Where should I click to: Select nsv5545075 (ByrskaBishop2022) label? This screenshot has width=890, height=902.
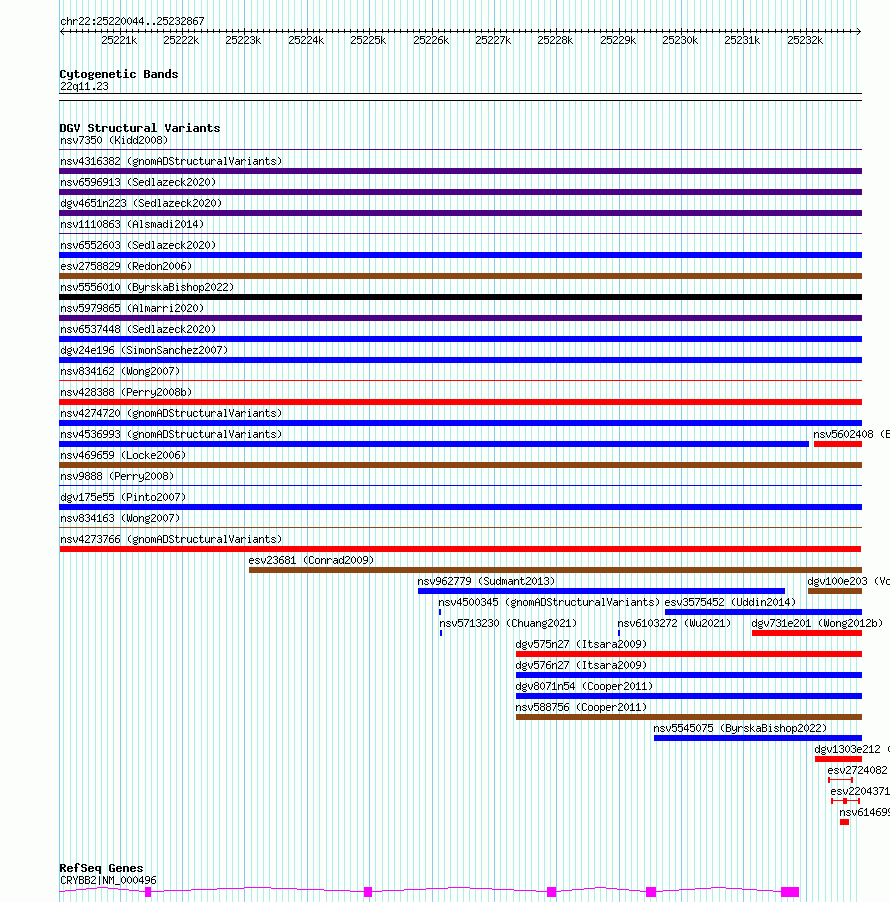pyautogui.click(x=740, y=728)
